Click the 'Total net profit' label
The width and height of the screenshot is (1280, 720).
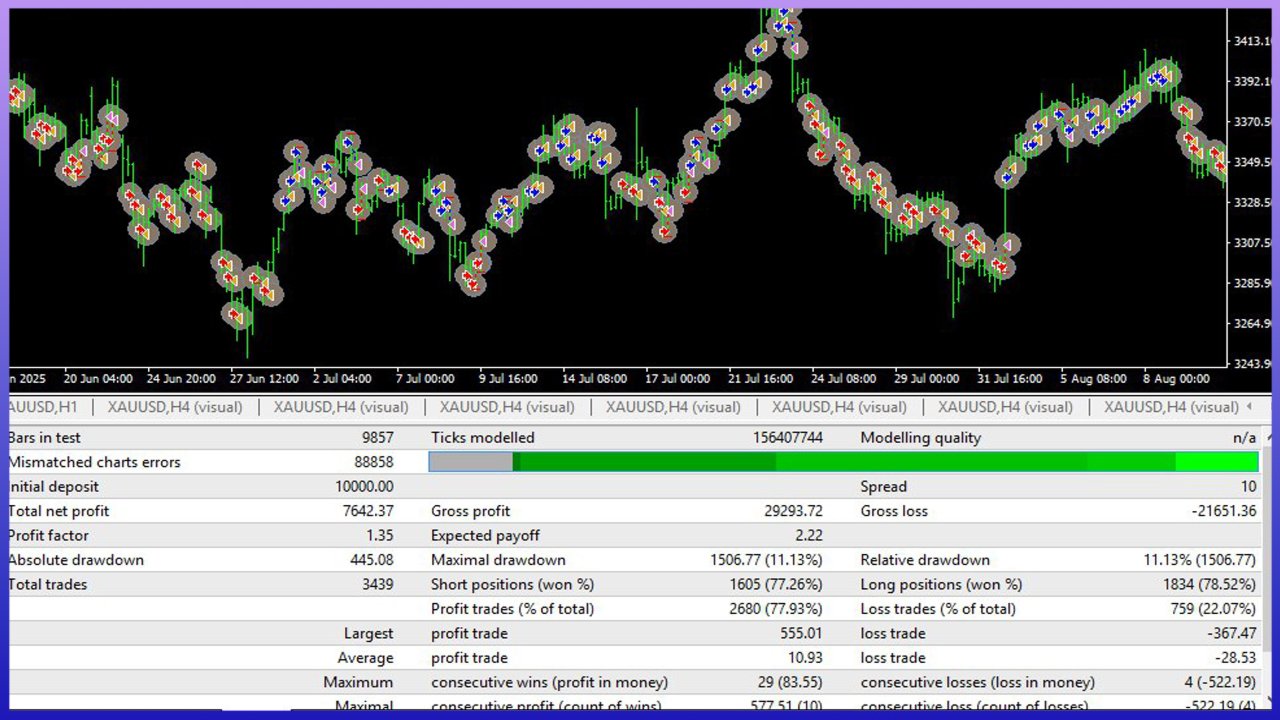59,511
